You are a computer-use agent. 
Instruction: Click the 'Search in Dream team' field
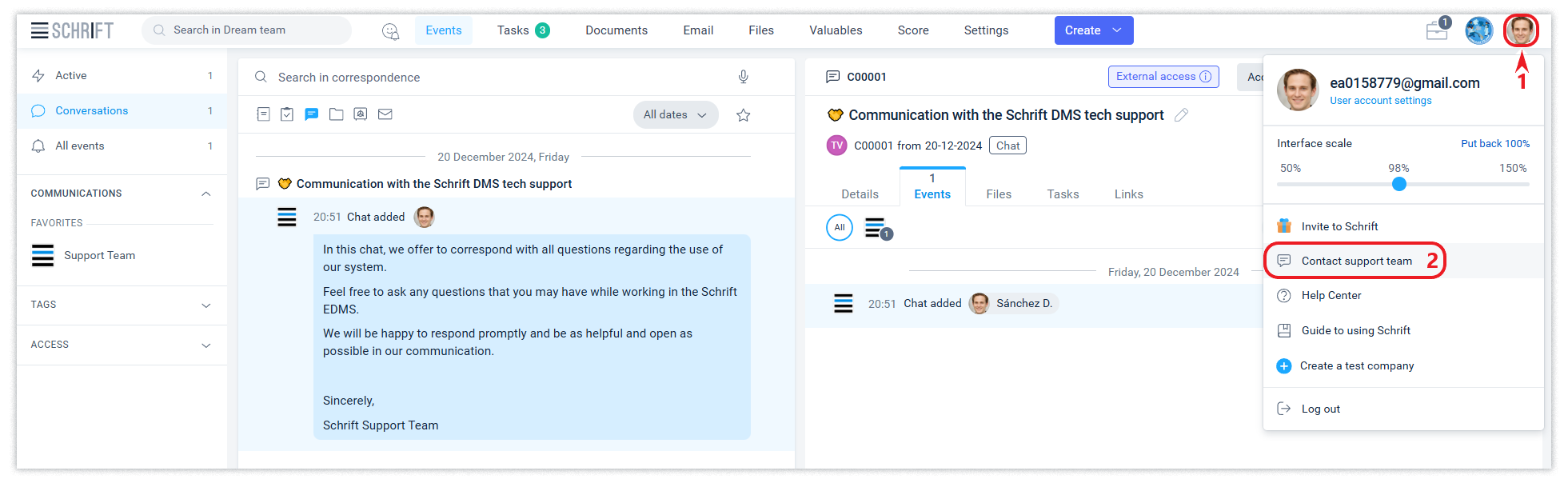(248, 30)
